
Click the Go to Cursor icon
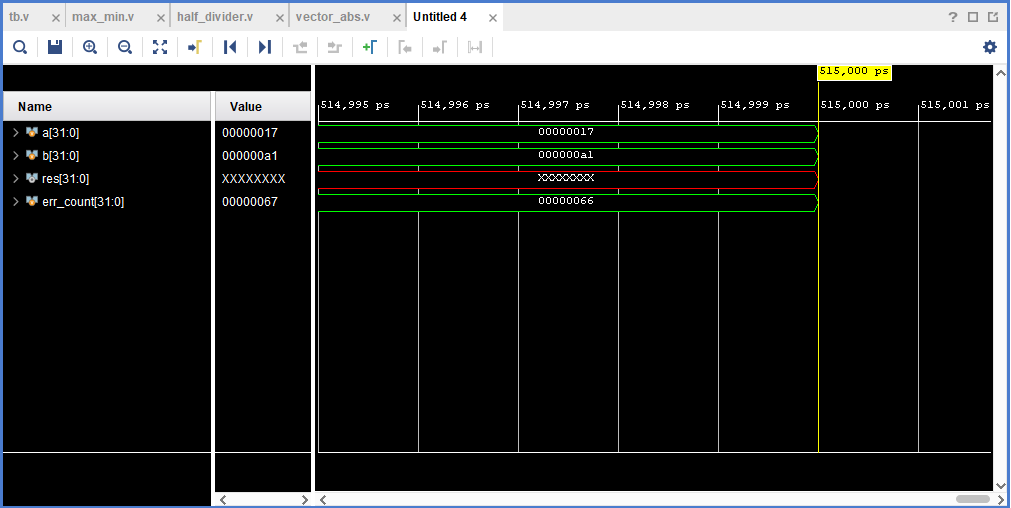pyautogui.click(x=195, y=47)
